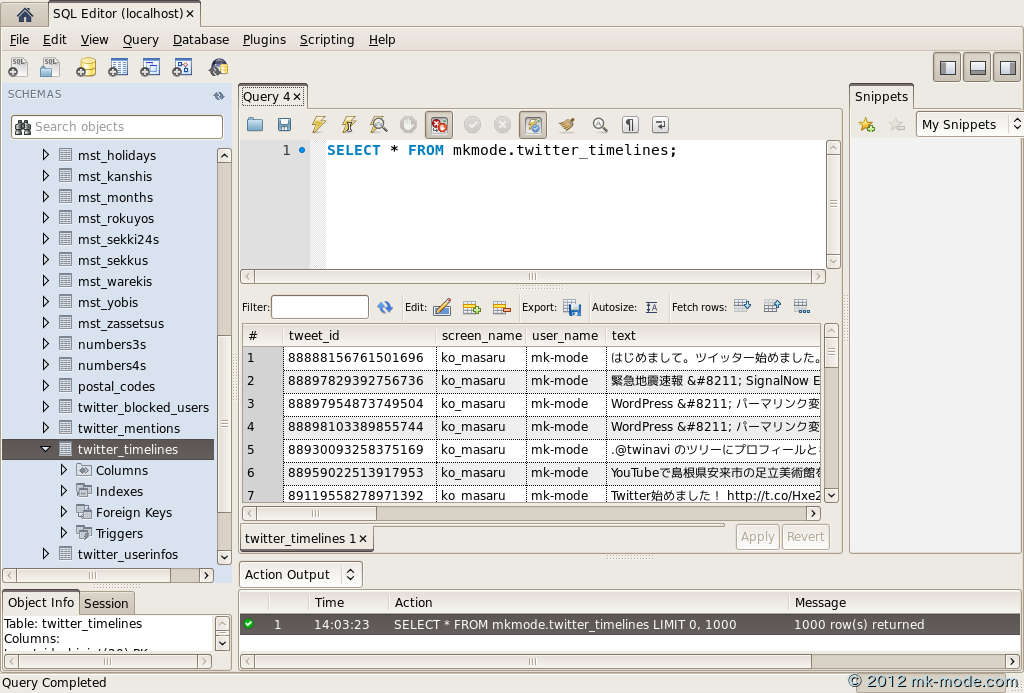Export the recordset to an external file
Image resolution: width=1024 pixels, height=693 pixels.
click(572, 307)
